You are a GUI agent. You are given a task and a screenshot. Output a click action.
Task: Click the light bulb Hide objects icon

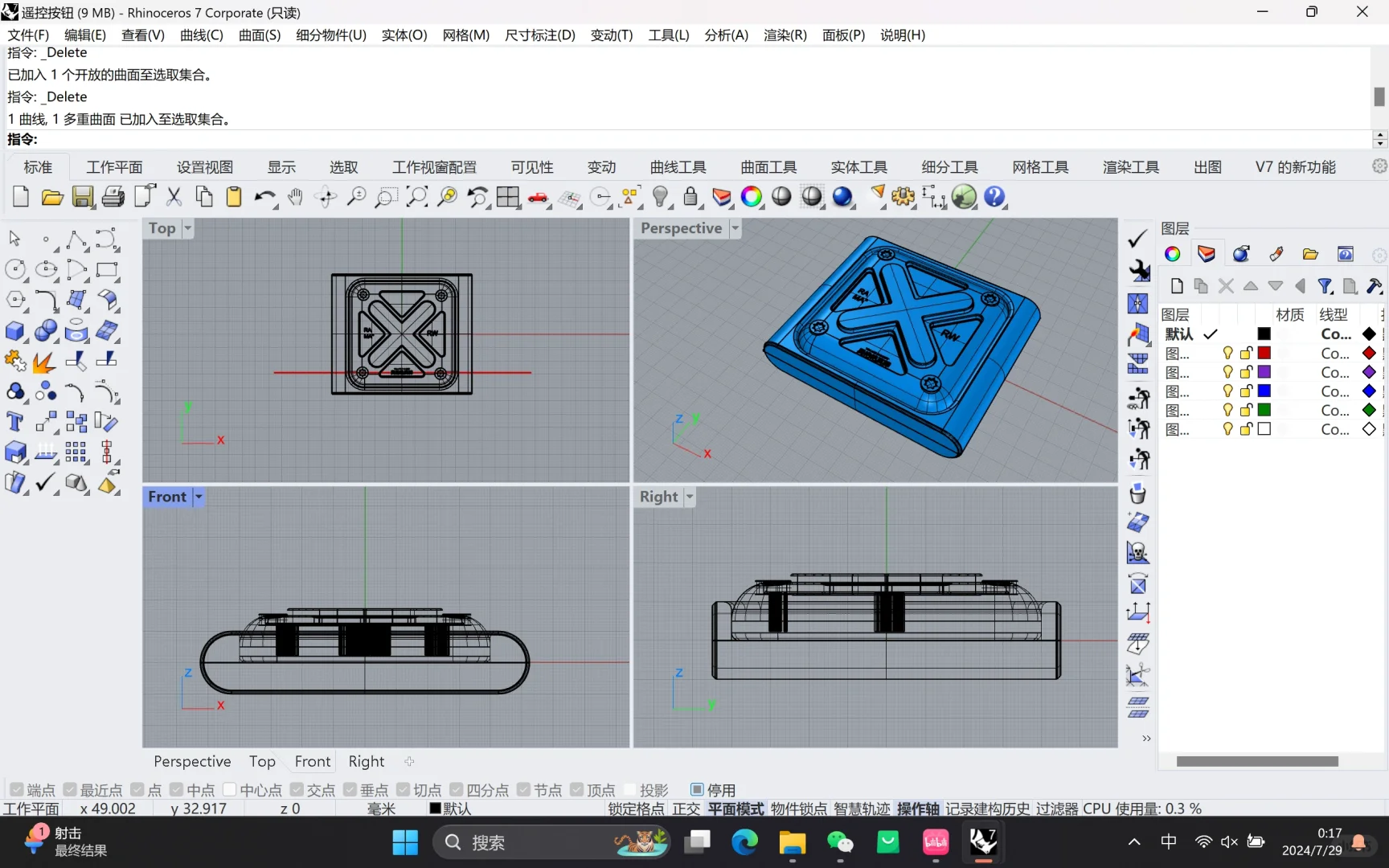[661, 197]
